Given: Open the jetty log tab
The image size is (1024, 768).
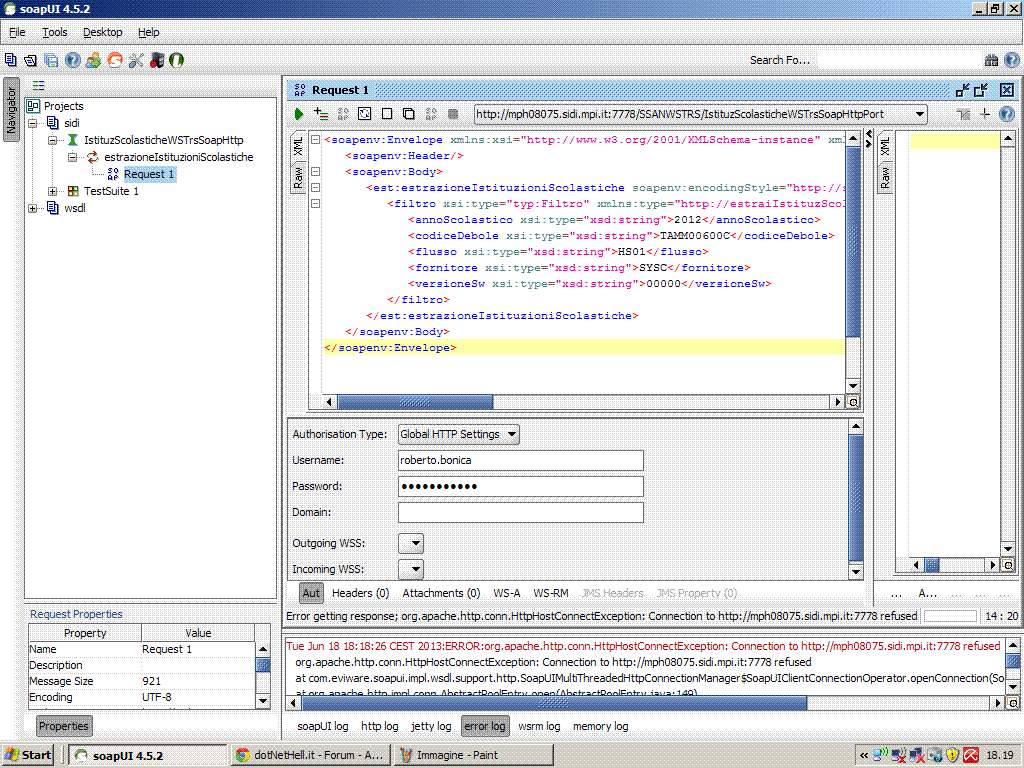Looking at the screenshot, I should (x=431, y=726).
